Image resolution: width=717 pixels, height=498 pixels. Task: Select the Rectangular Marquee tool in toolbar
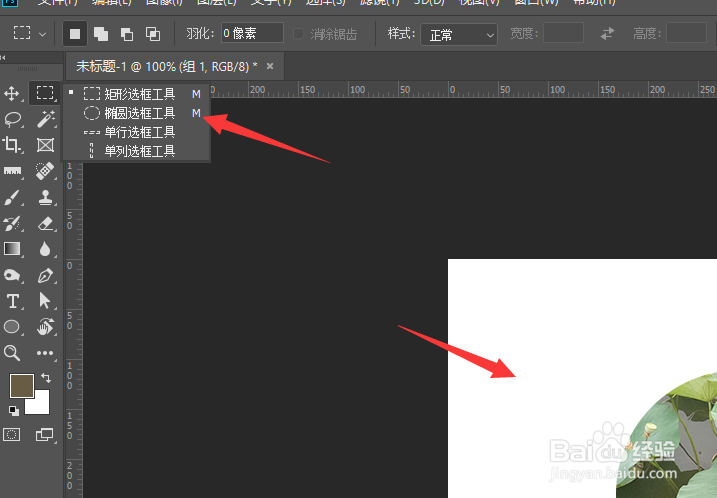pos(45,93)
